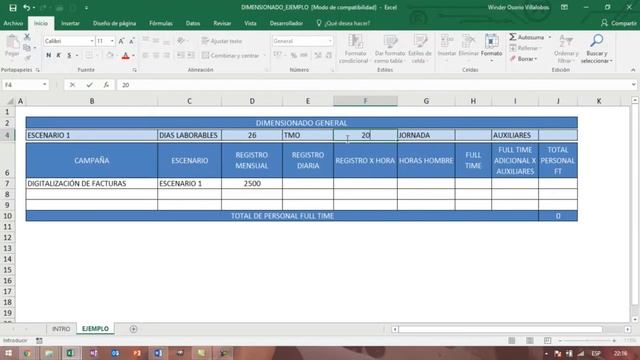Click the Windows Start button
640x360 pixels.
click(x=8, y=353)
